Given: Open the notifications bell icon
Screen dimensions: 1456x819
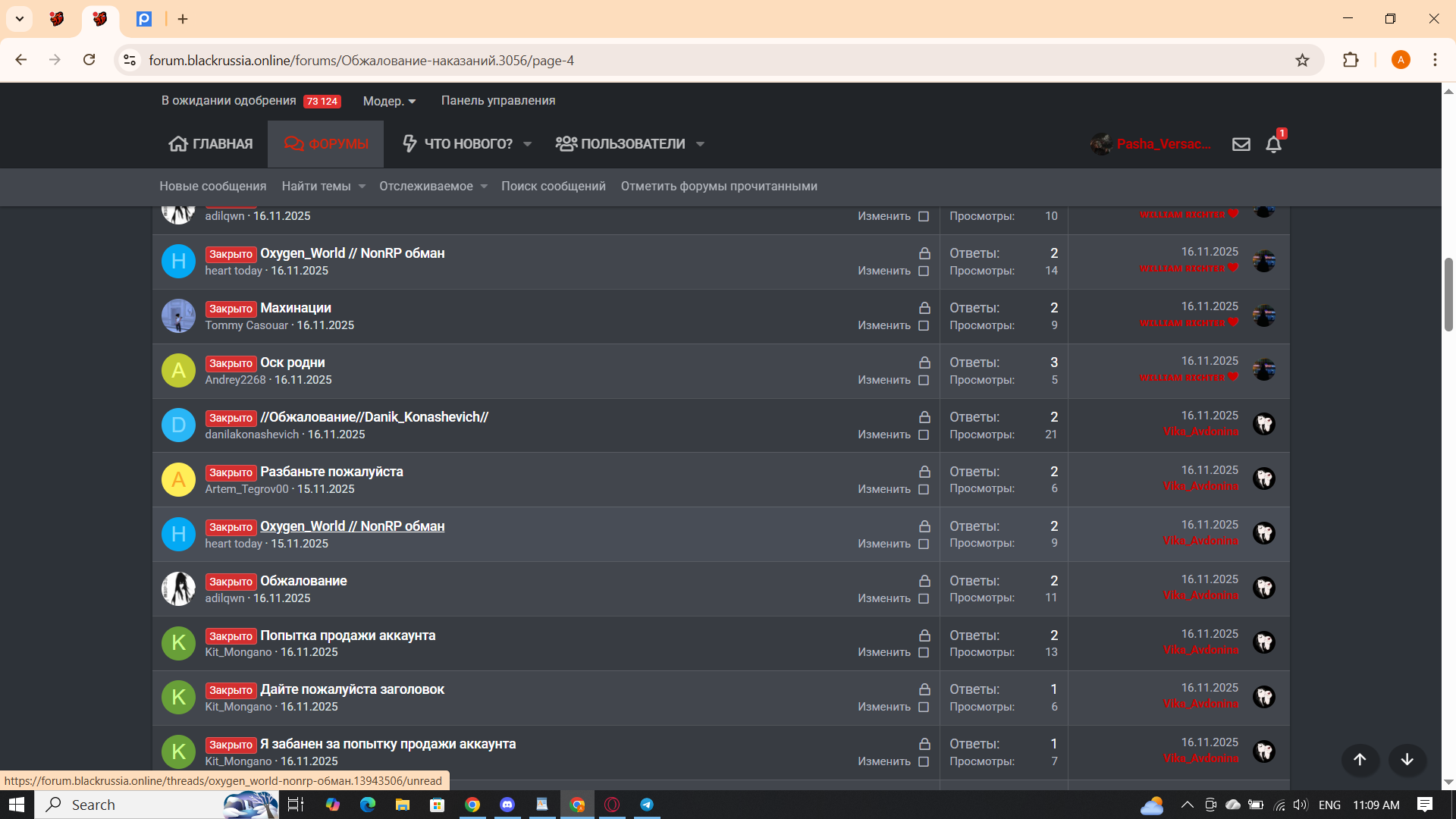Looking at the screenshot, I should point(1273,144).
